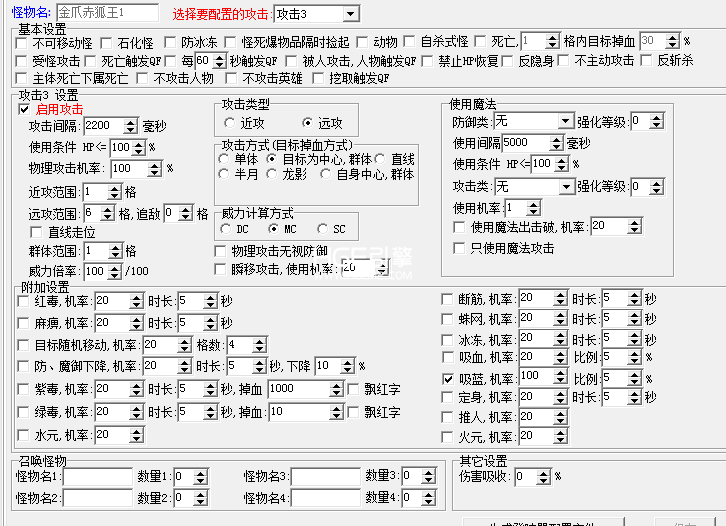Enable 物理攻击无视防御 checkbox
This screenshot has width=726, height=526.
[x=221, y=250]
